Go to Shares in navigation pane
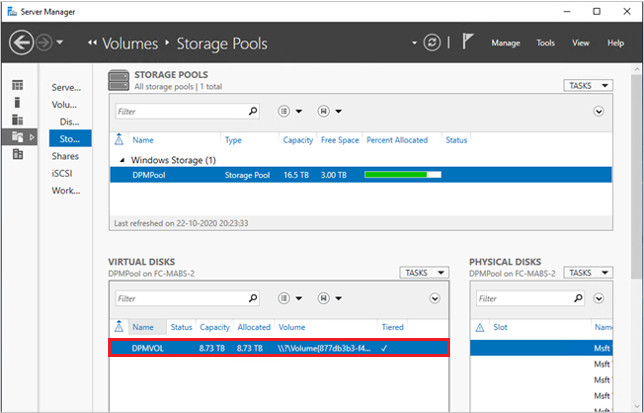 tap(65, 156)
